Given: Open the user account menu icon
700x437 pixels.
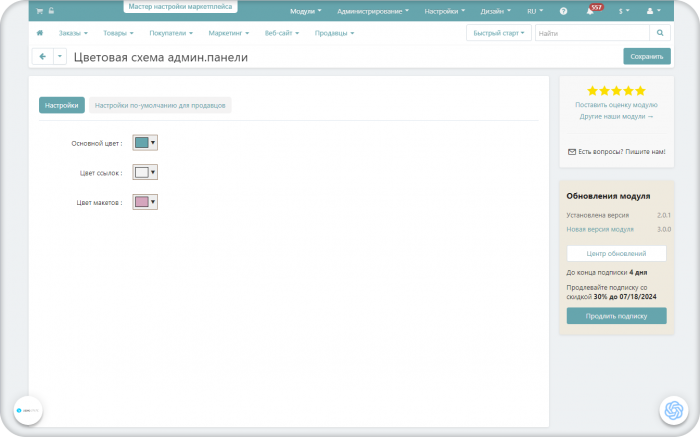Looking at the screenshot, I should coord(653,11).
